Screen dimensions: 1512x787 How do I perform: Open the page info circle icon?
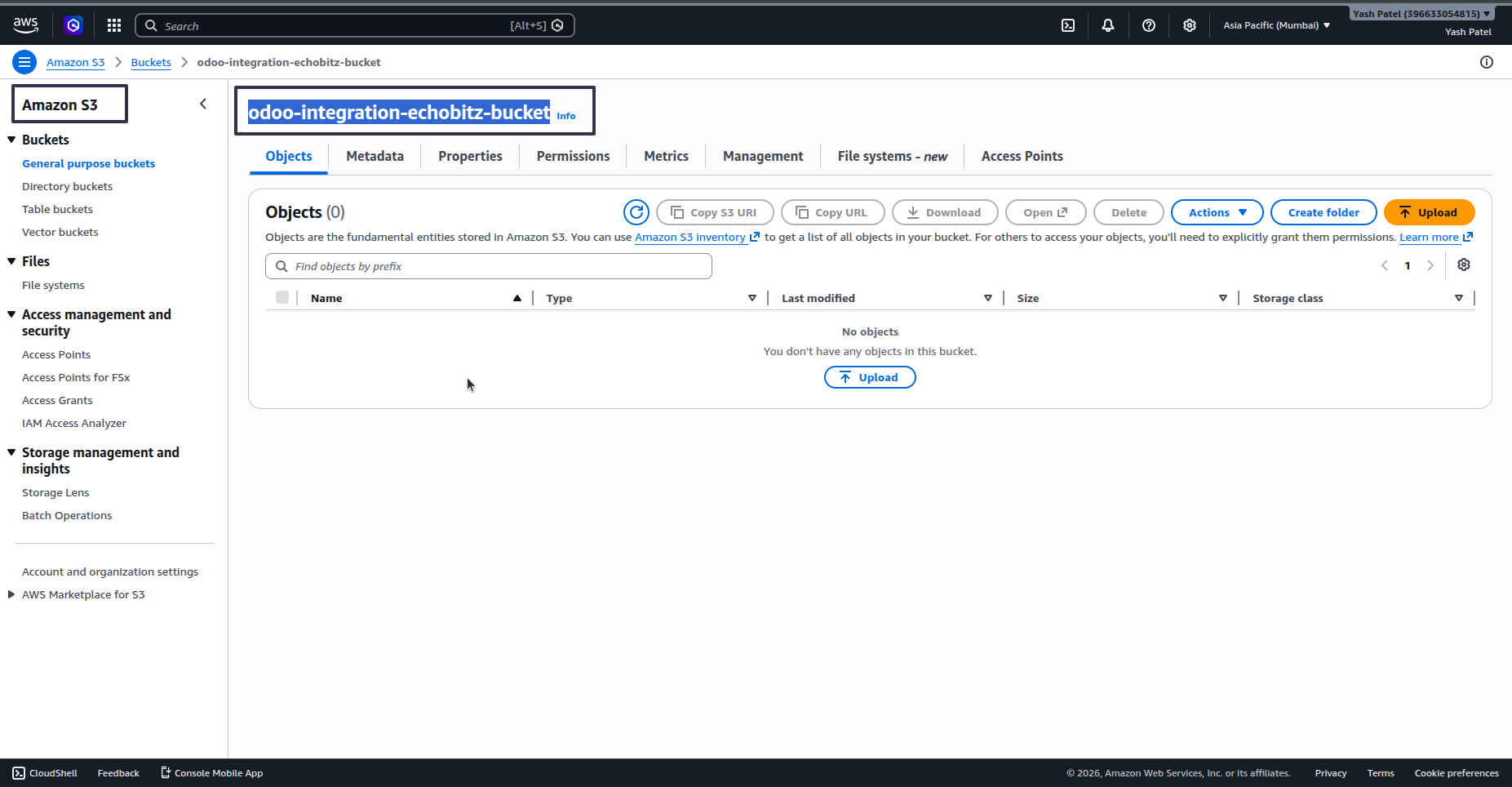pyautogui.click(x=1487, y=62)
